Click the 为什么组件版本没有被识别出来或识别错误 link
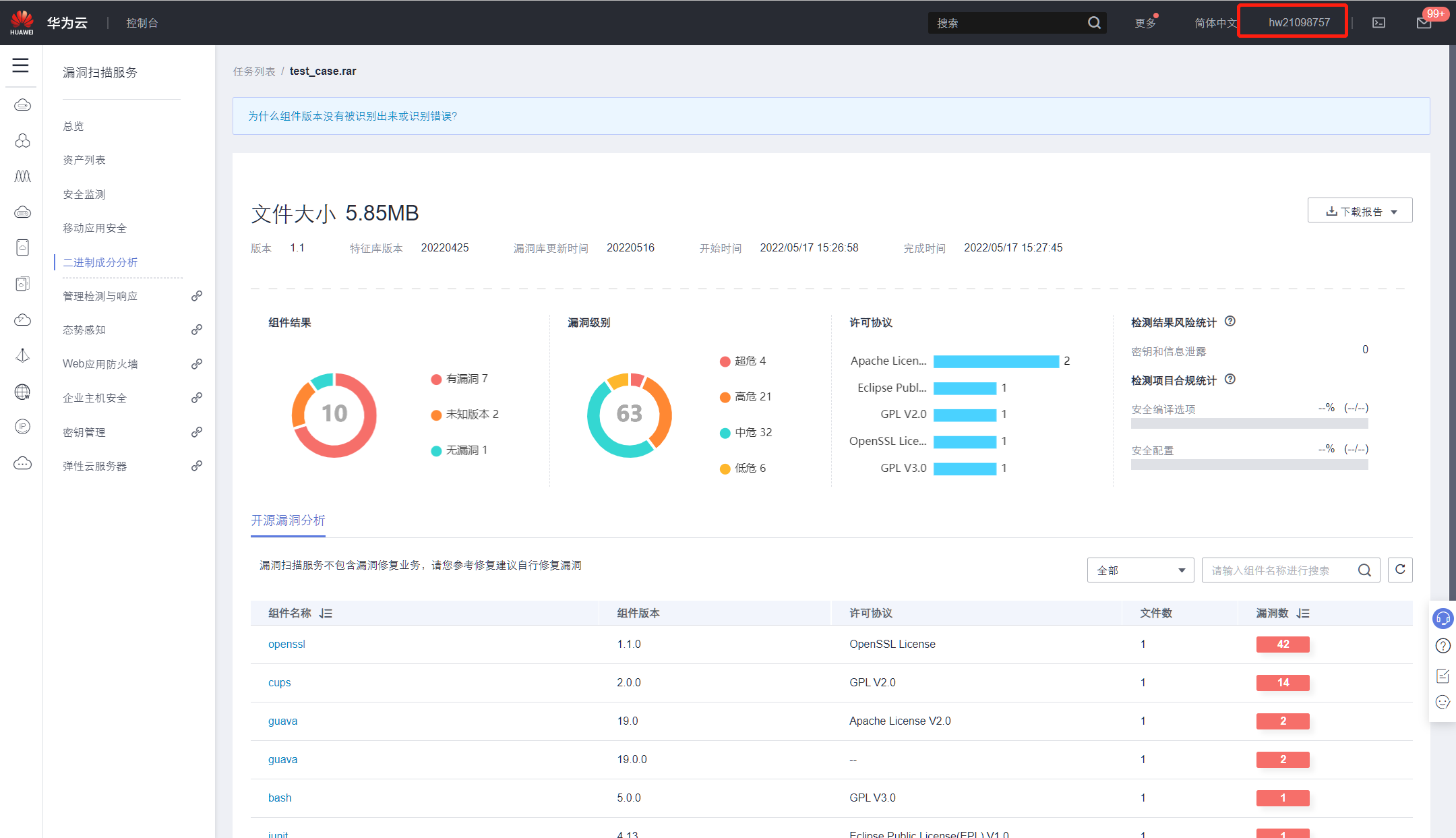 (353, 116)
